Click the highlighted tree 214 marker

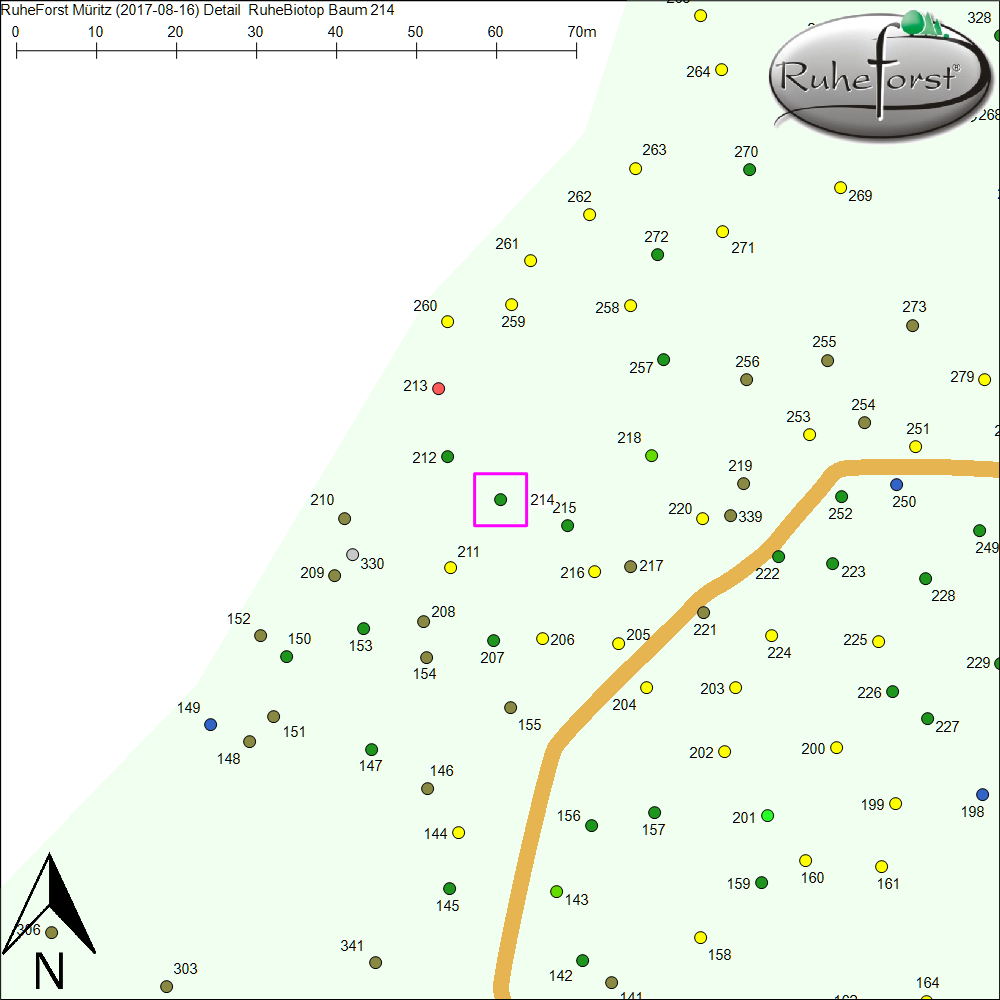point(500,499)
